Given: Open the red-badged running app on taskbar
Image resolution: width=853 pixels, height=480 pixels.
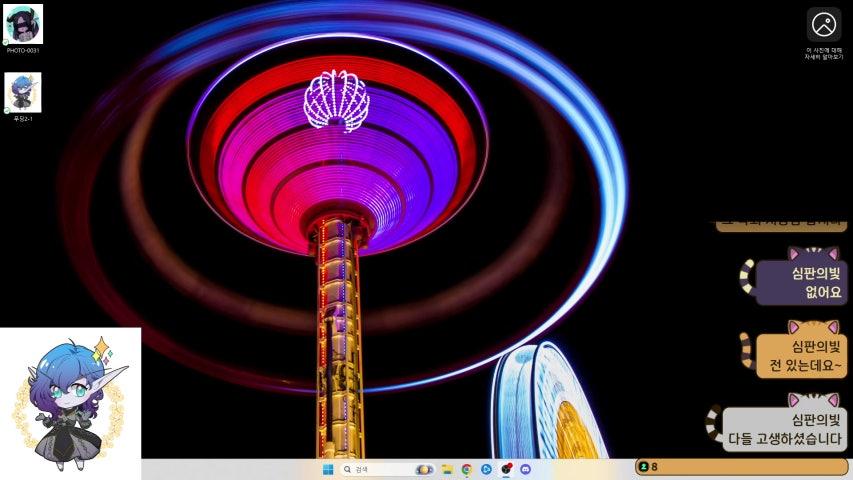Looking at the screenshot, I should coord(506,469).
